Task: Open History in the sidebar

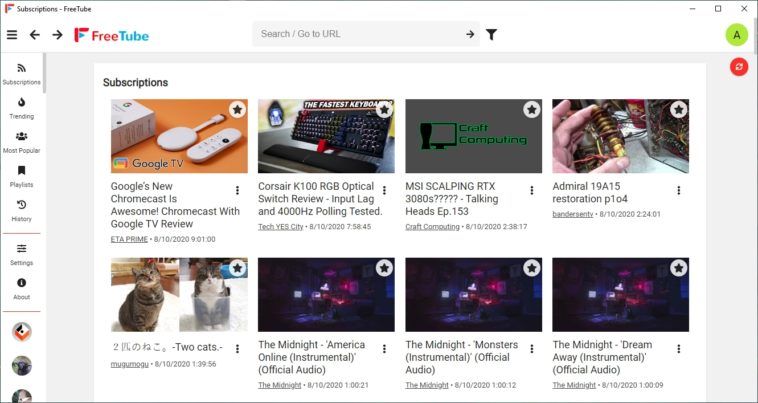Action: tap(22, 211)
